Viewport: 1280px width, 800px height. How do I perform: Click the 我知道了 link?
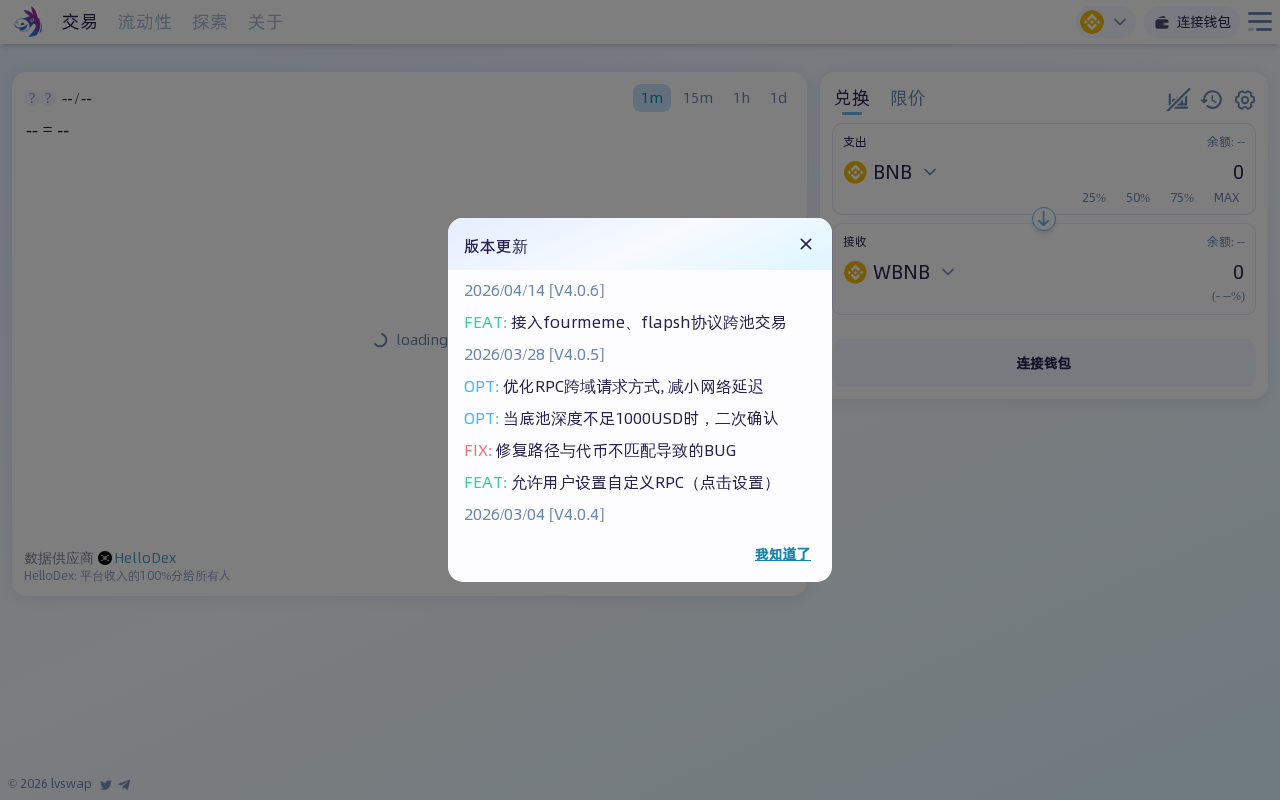[782, 554]
